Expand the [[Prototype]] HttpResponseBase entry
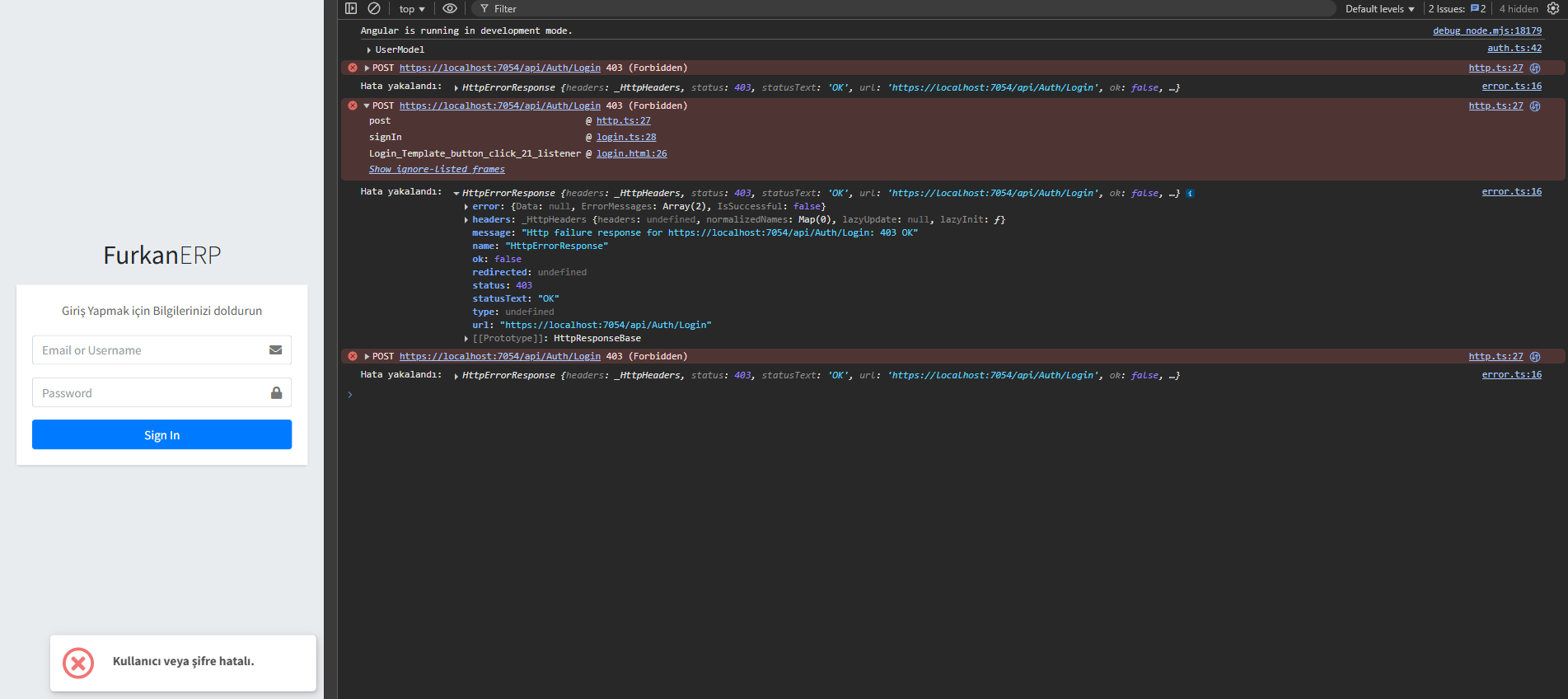1568x699 pixels. click(x=466, y=339)
